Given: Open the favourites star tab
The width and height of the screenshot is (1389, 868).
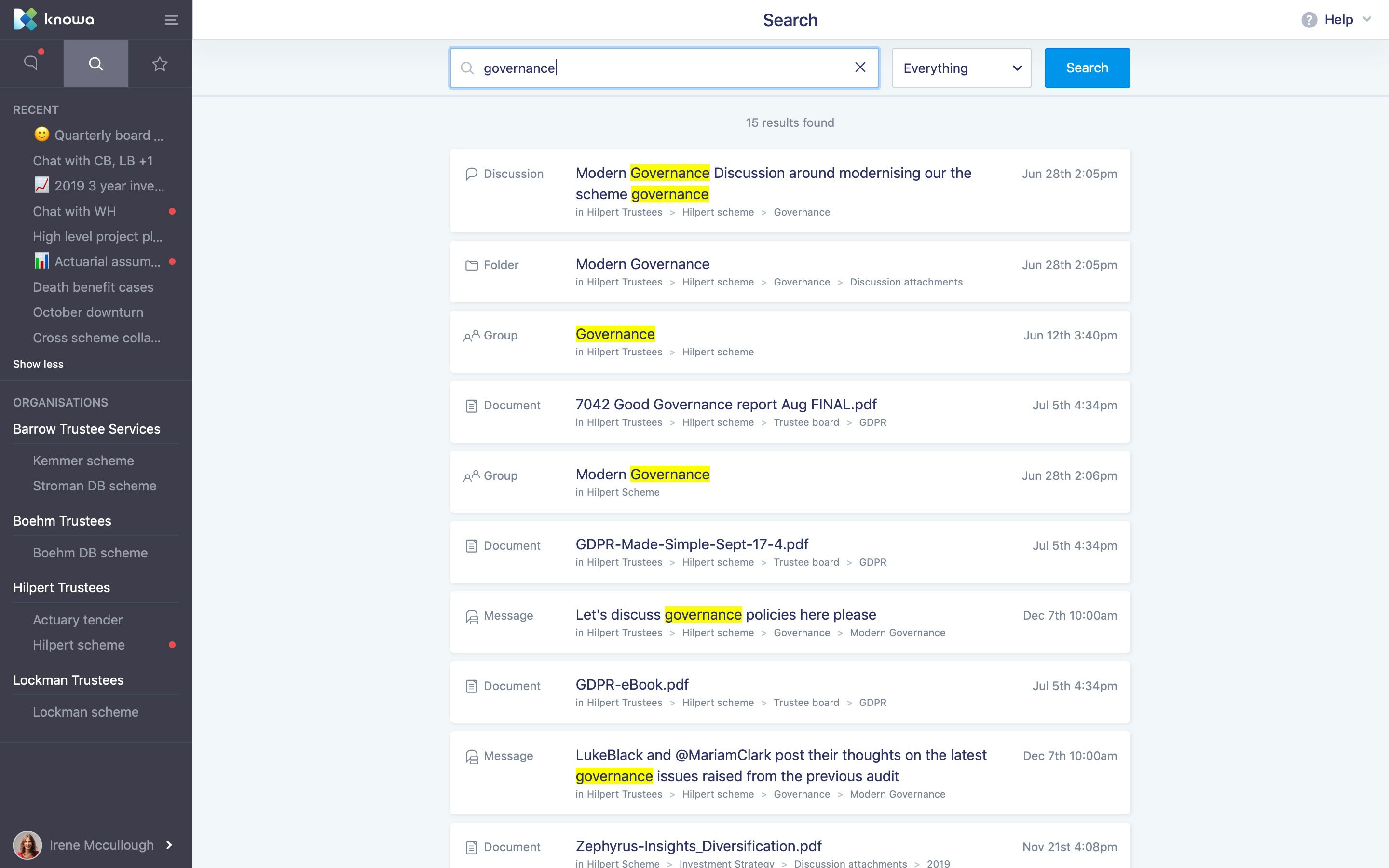Looking at the screenshot, I should [160, 64].
